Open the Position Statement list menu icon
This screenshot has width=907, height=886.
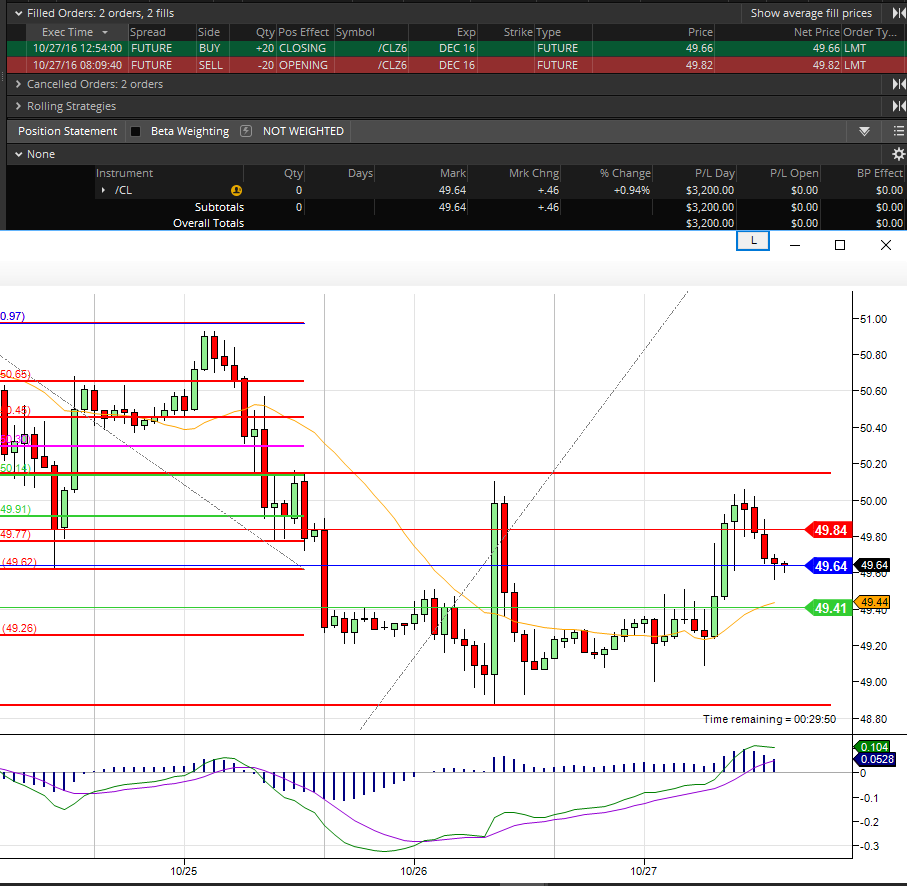coord(898,131)
